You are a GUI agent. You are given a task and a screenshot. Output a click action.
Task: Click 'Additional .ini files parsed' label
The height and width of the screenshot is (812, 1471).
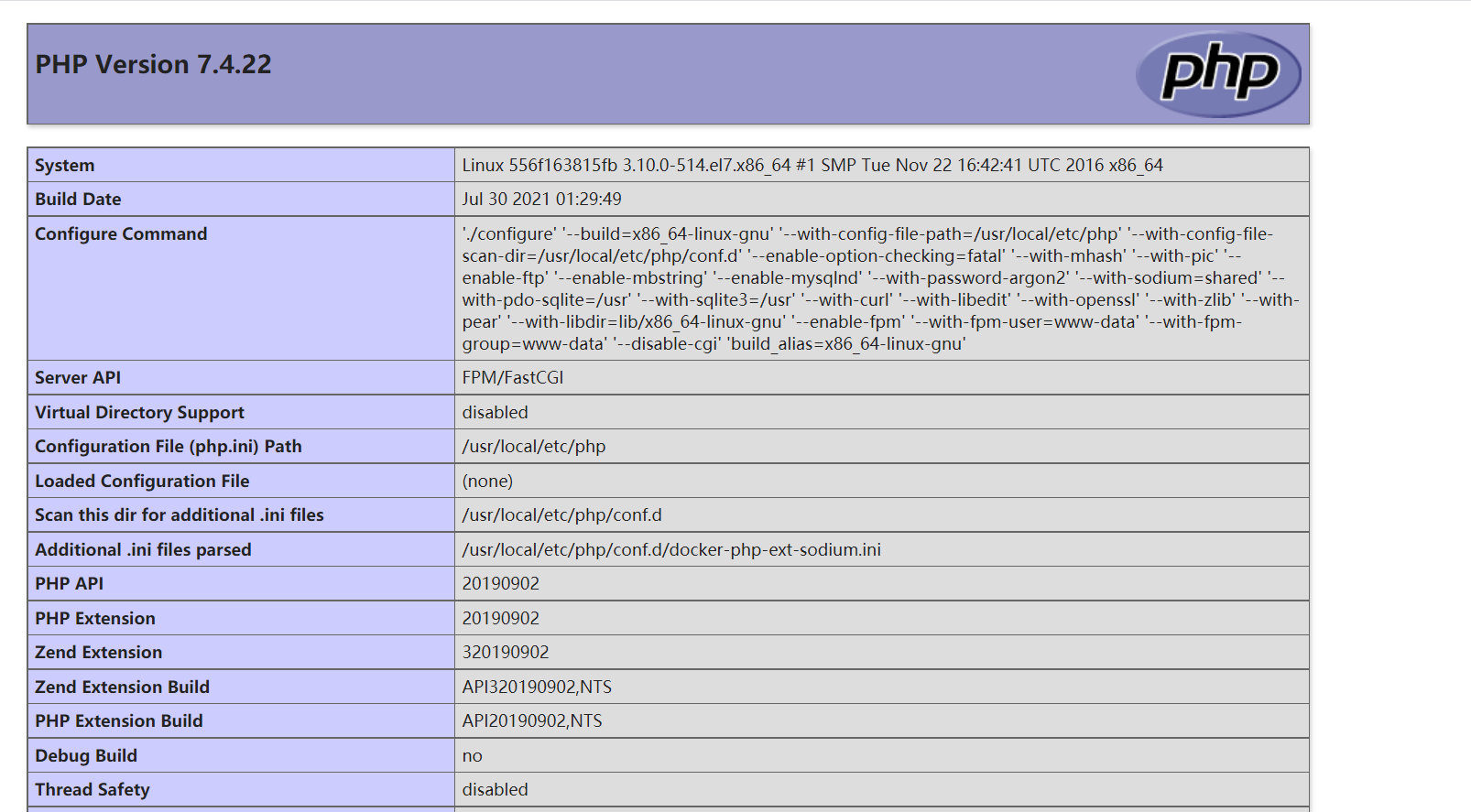(143, 549)
